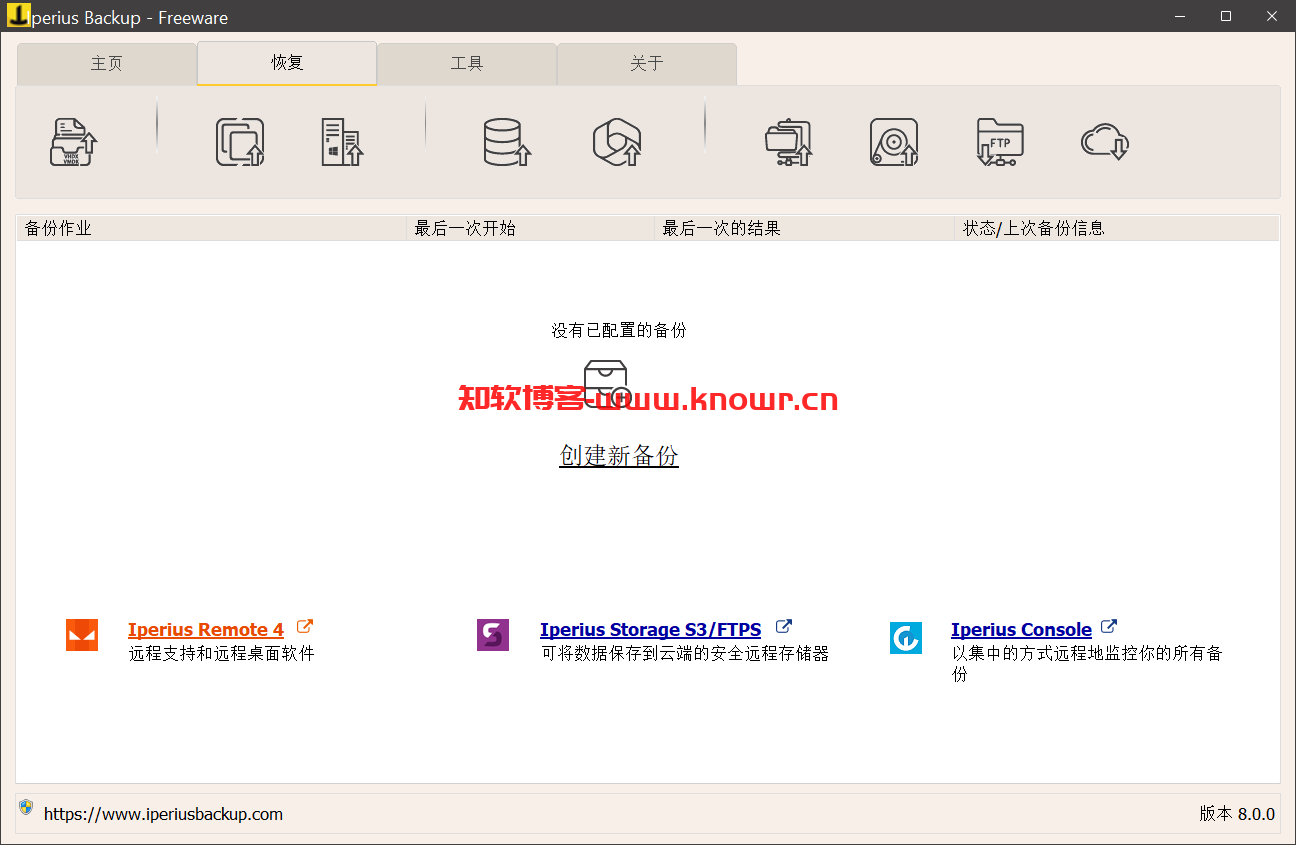This screenshot has height=845, width=1296.
Task: Open the Iperius Remote 4 link
Action: pyautogui.click(x=206, y=630)
